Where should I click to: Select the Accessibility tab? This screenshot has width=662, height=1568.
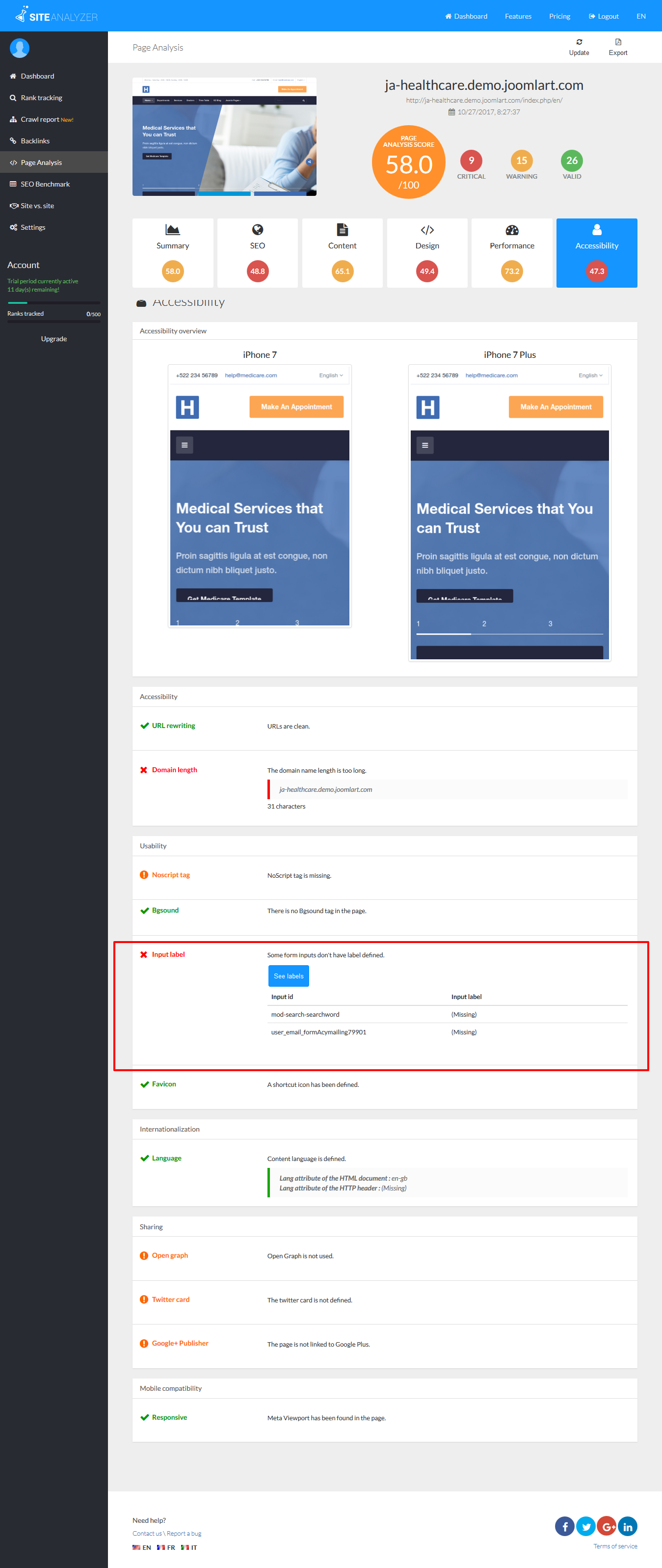point(597,253)
